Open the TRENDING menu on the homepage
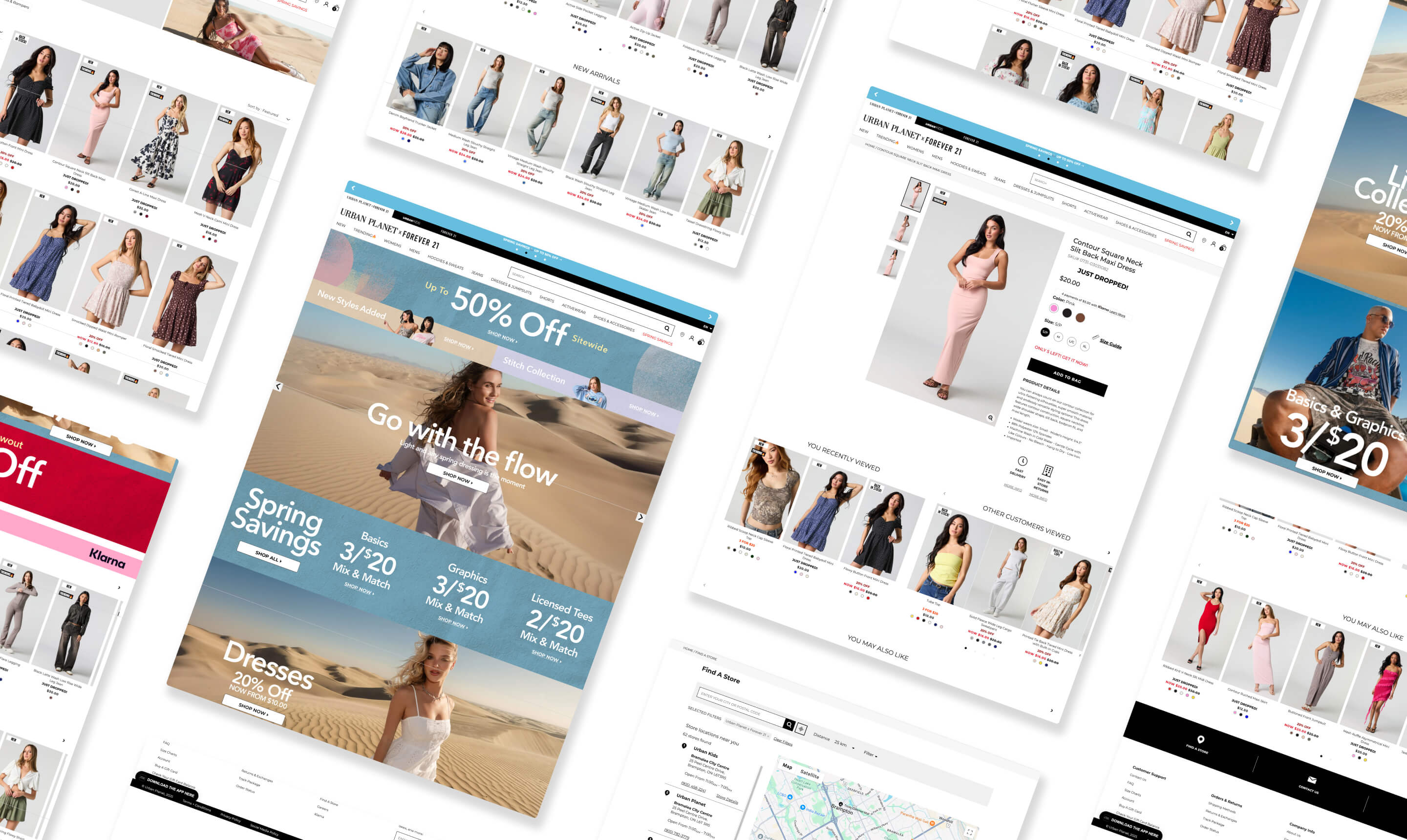The image size is (1407, 840). 364,233
